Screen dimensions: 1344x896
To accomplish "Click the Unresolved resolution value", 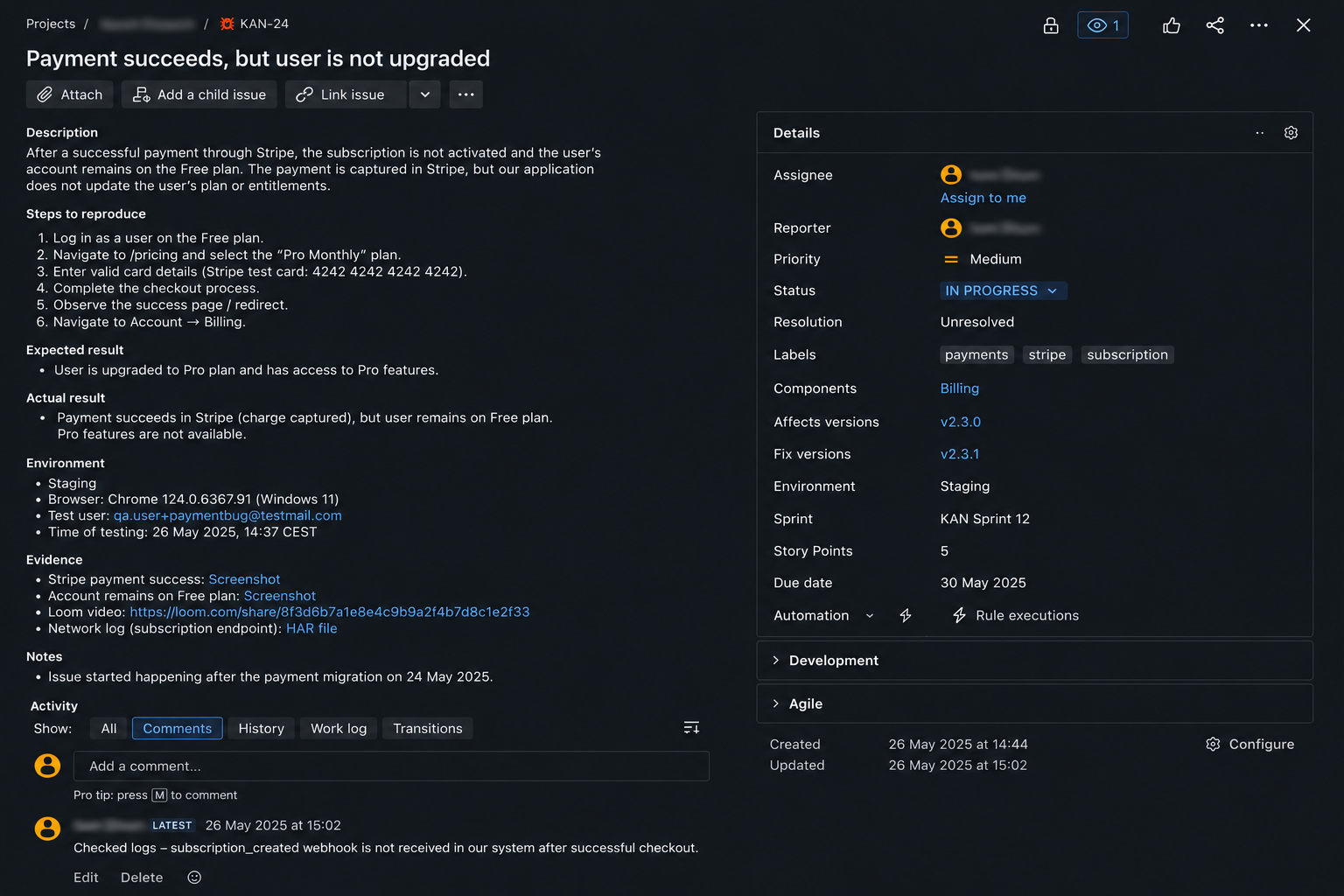I will pyautogui.click(x=977, y=322).
